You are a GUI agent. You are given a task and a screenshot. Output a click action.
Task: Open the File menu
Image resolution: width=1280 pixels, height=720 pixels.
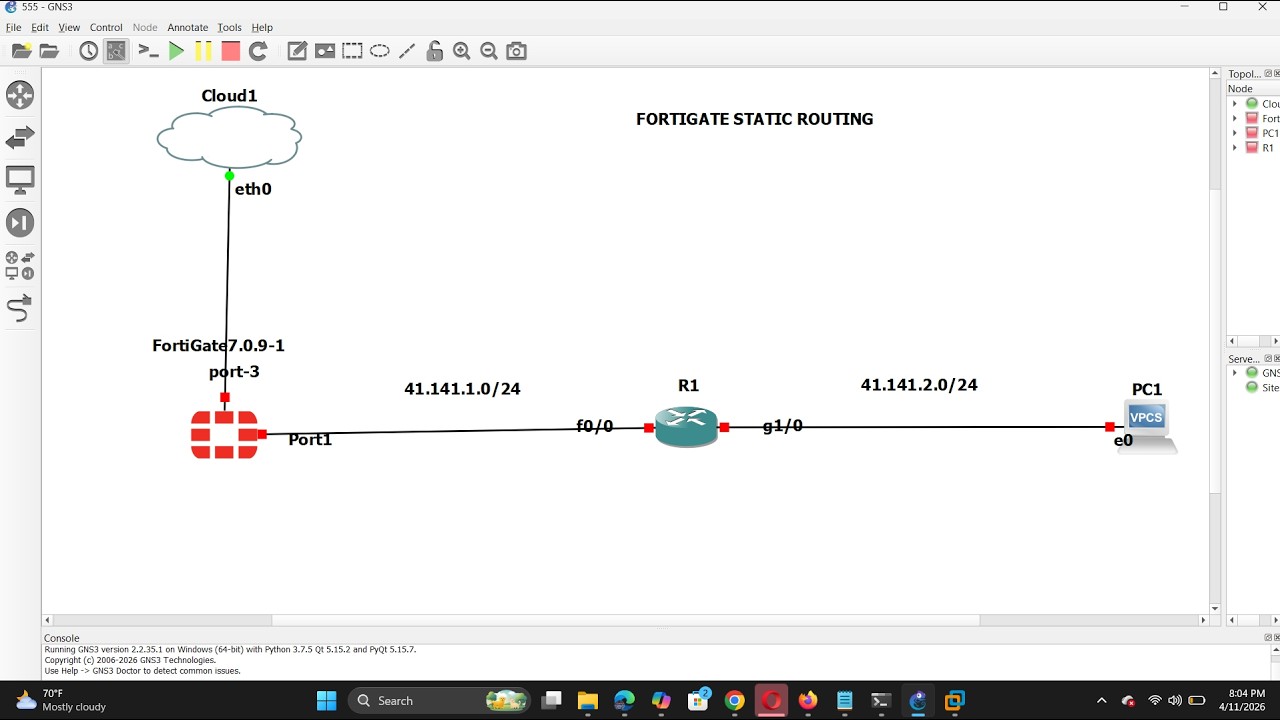13,27
